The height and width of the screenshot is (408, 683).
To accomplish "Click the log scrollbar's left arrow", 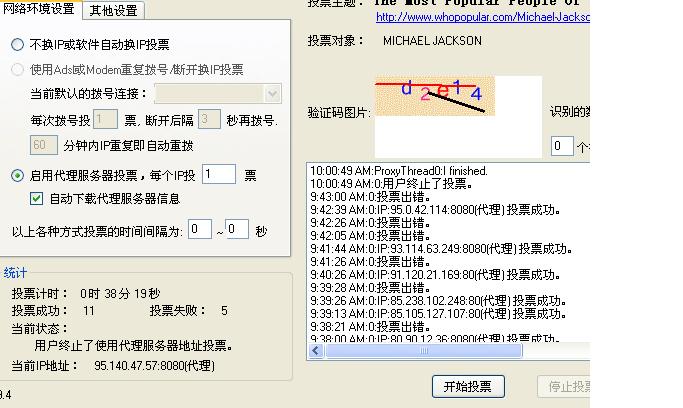I will click(x=317, y=351).
